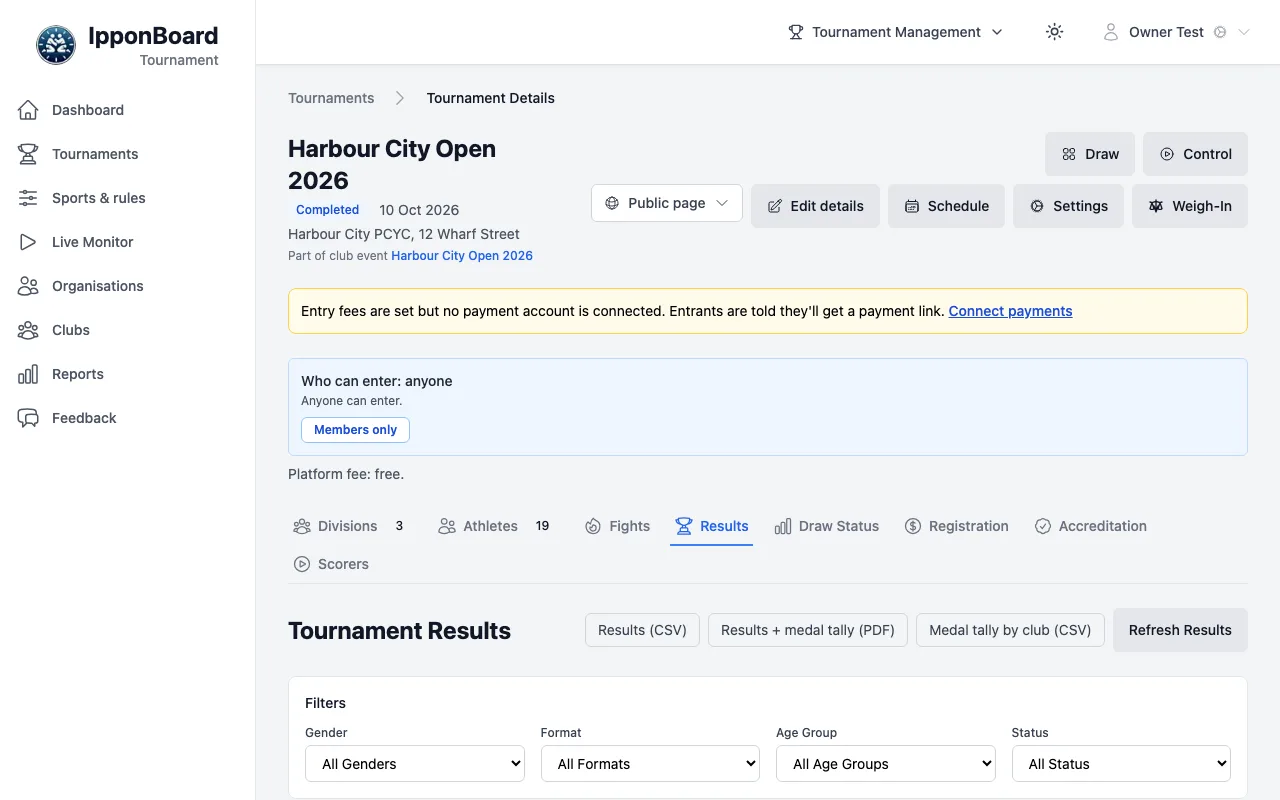Switch to the Divisions tab
The width and height of the screenshot is (1280, 800).
coord(348,526)
